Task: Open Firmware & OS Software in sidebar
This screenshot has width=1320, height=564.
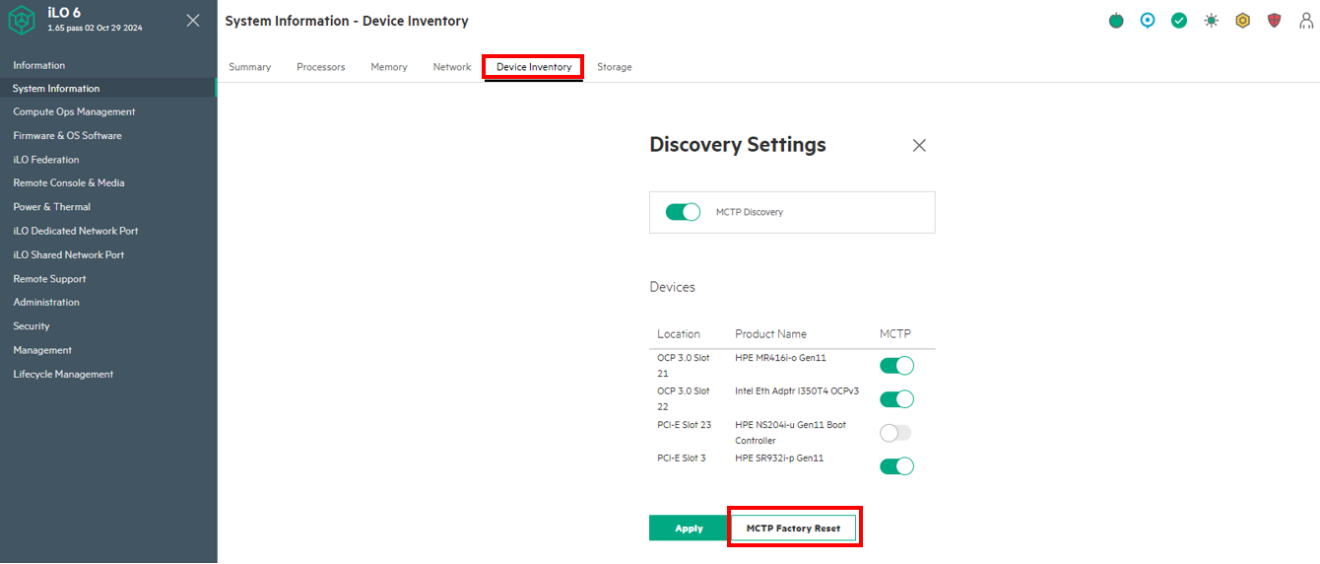Action: (x=67, y=136)
